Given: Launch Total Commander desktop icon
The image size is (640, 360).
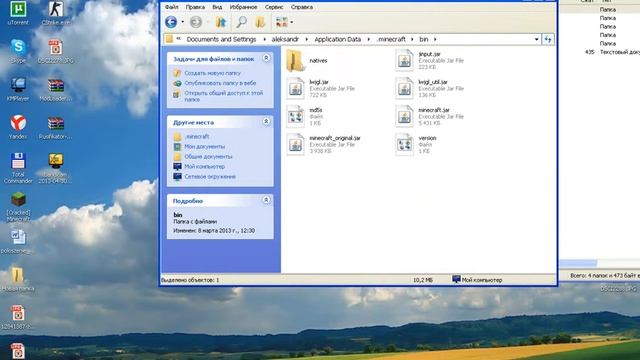Looking at the screenshot, I should (x=18, y=168).
